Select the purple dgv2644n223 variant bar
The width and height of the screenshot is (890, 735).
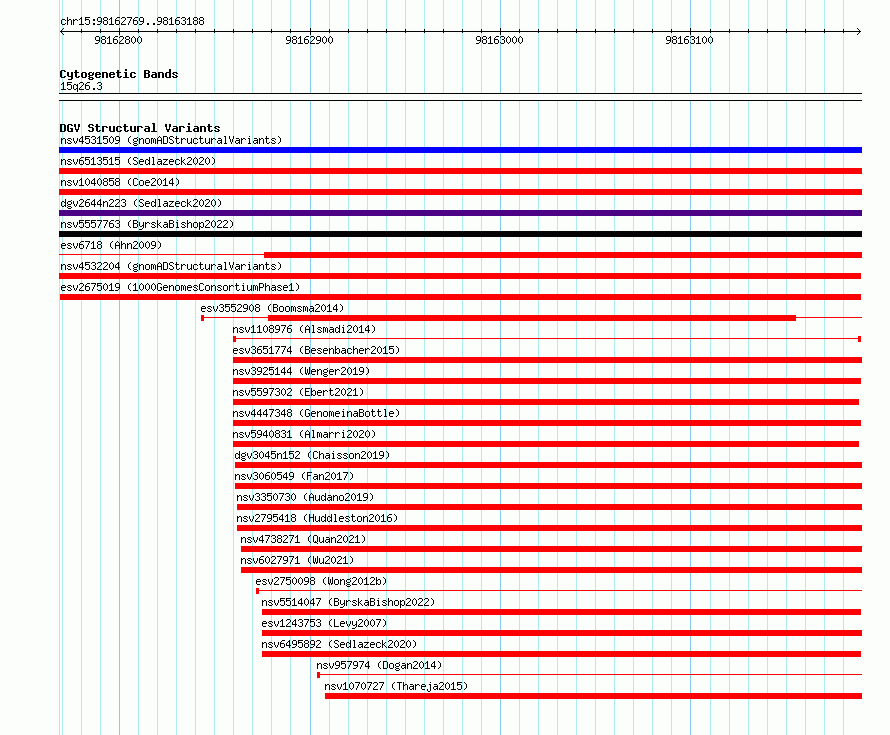[x=460, y=213]
